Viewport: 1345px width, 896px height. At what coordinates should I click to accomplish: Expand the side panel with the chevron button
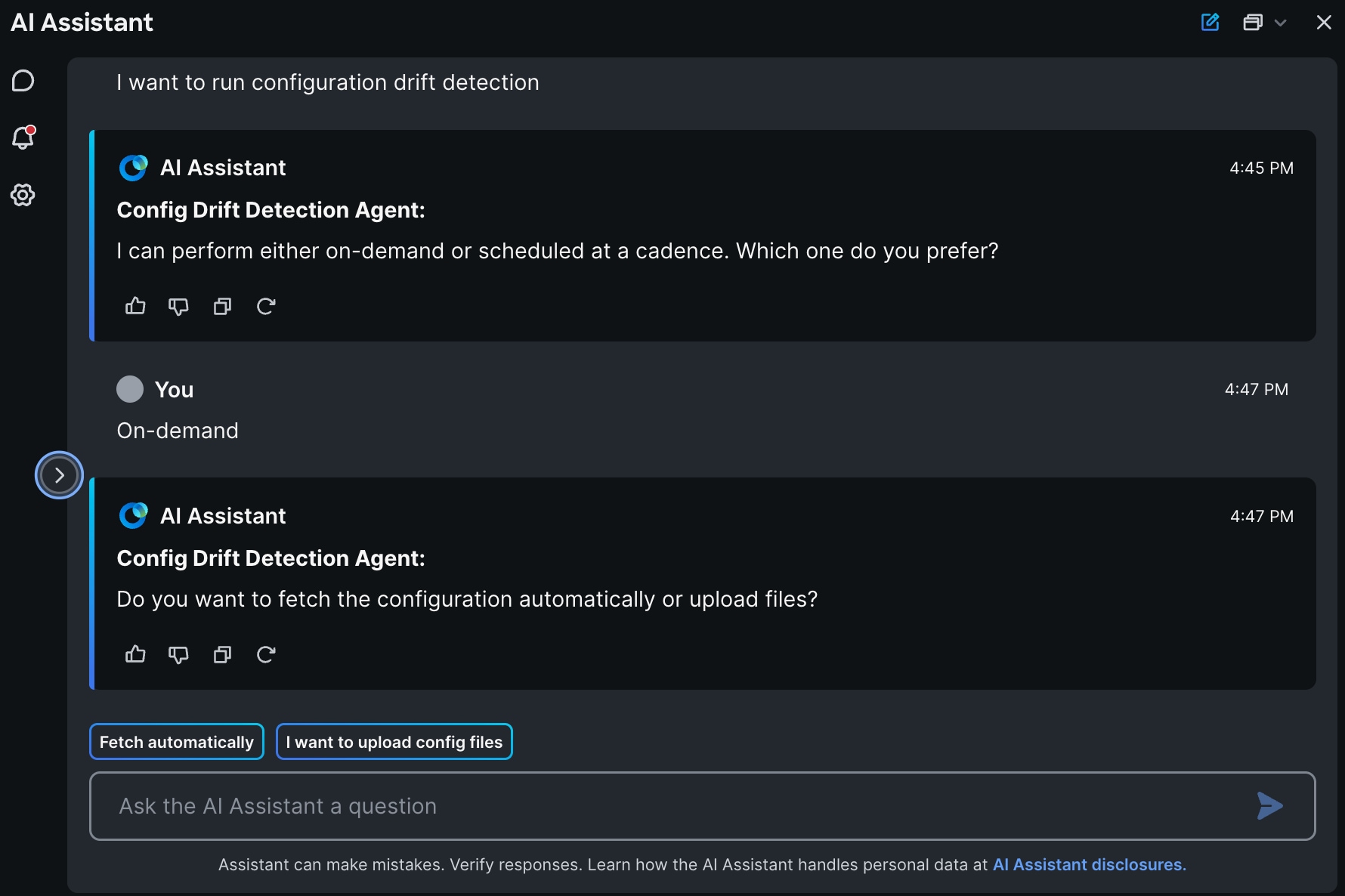click(59, 475)
